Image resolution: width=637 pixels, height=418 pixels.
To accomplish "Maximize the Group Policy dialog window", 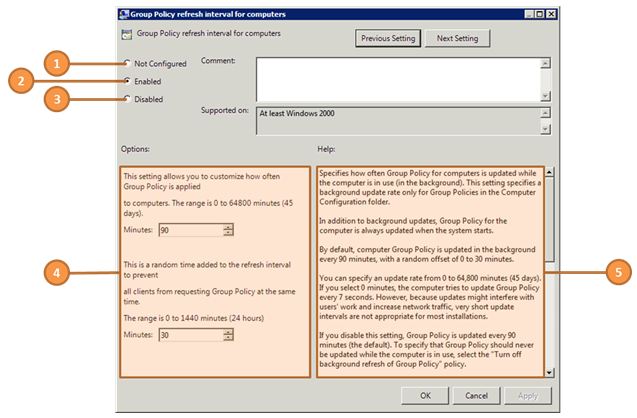I will 540,14.
